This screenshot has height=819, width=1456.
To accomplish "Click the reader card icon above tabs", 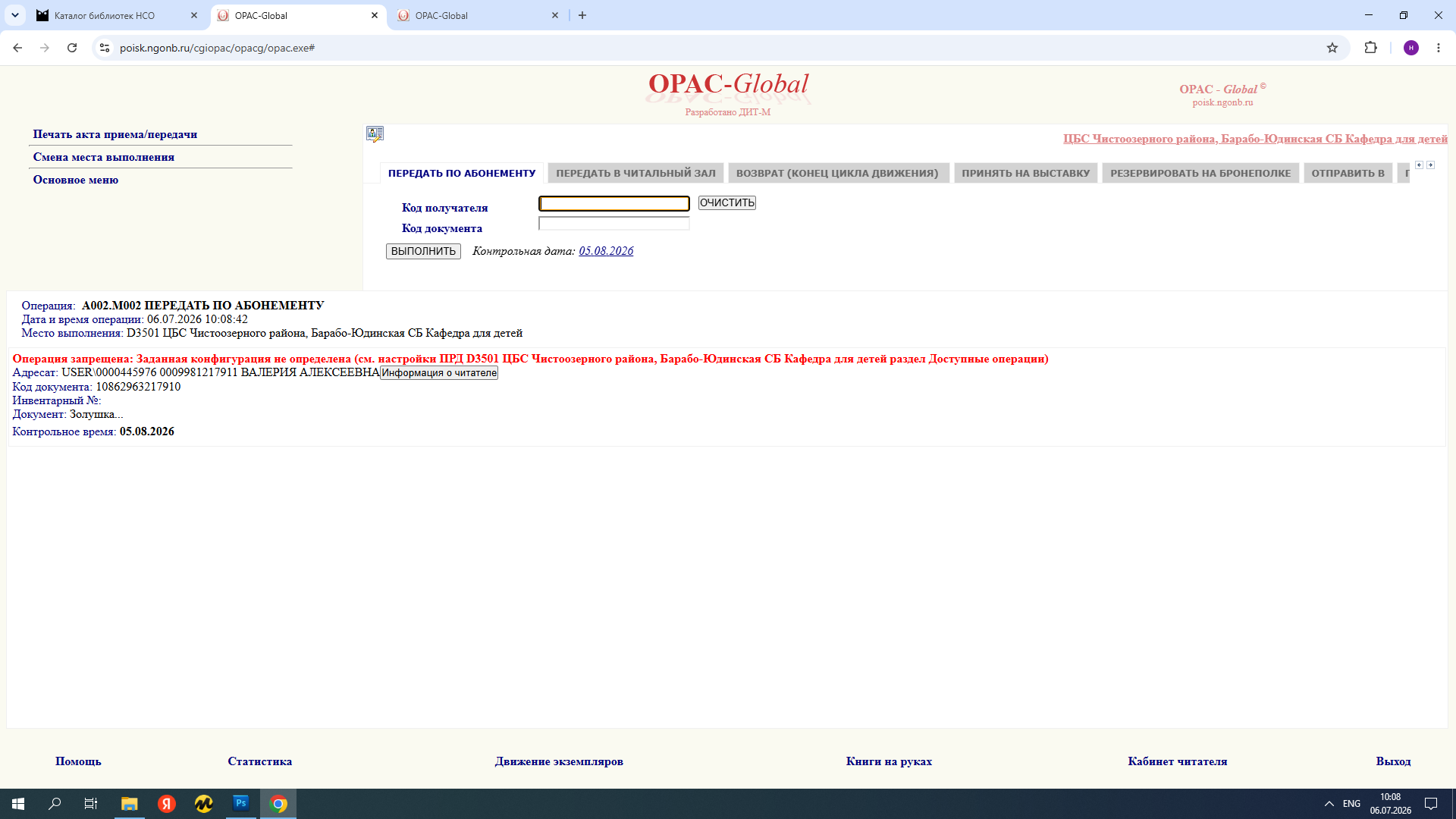I will coord(375,134).
